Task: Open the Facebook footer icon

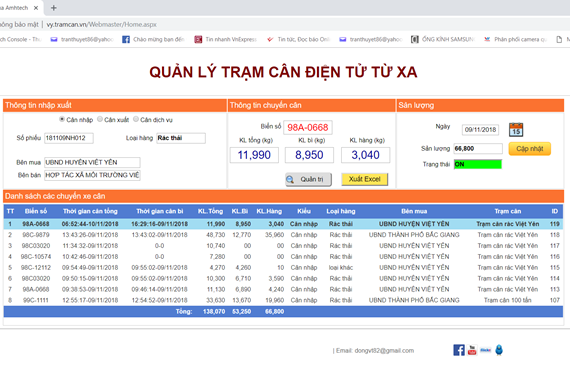Action: pyautogui.click(x=459, y=350)
